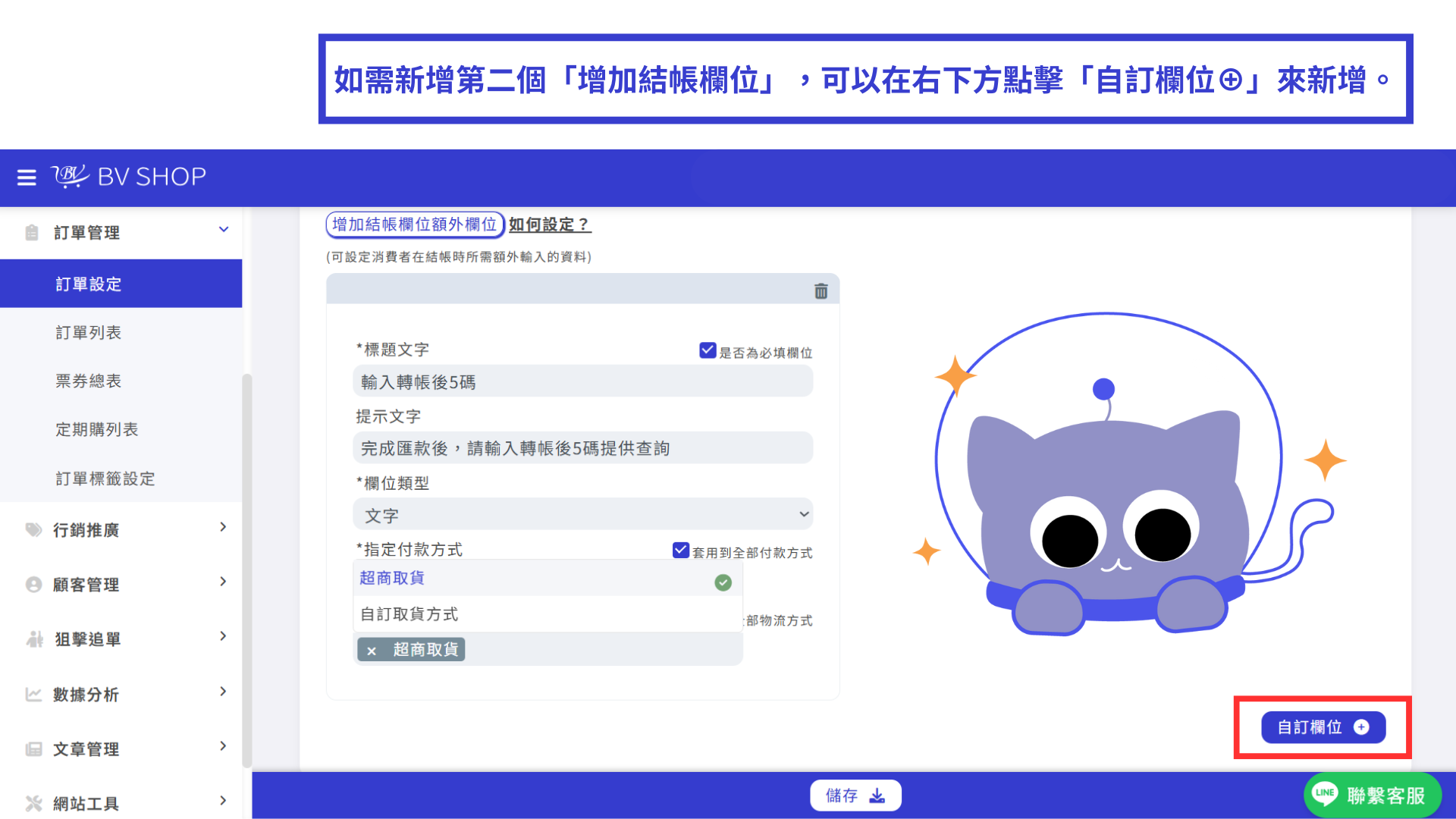This screenshot has height=819, width=1456.
Task: Click the sidebar vertical scrollbar
Action: click(x=246, y=569)
